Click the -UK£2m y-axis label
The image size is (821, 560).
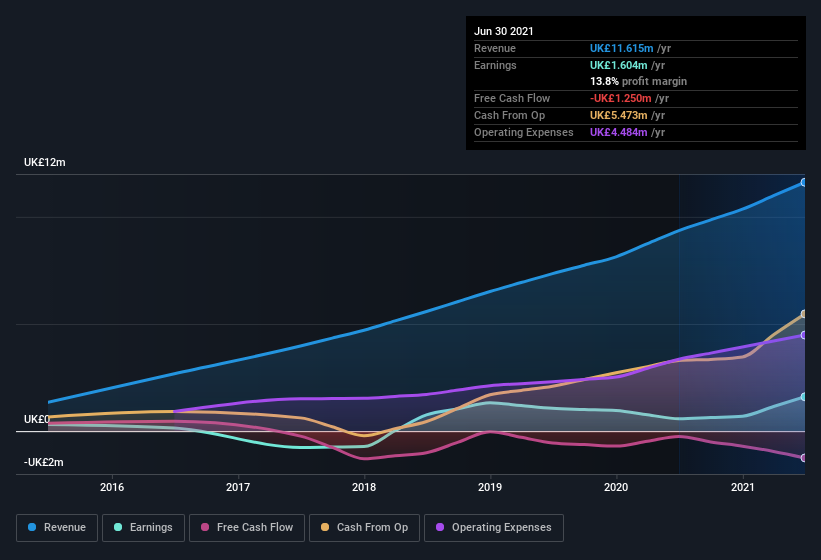coord(43,462)
